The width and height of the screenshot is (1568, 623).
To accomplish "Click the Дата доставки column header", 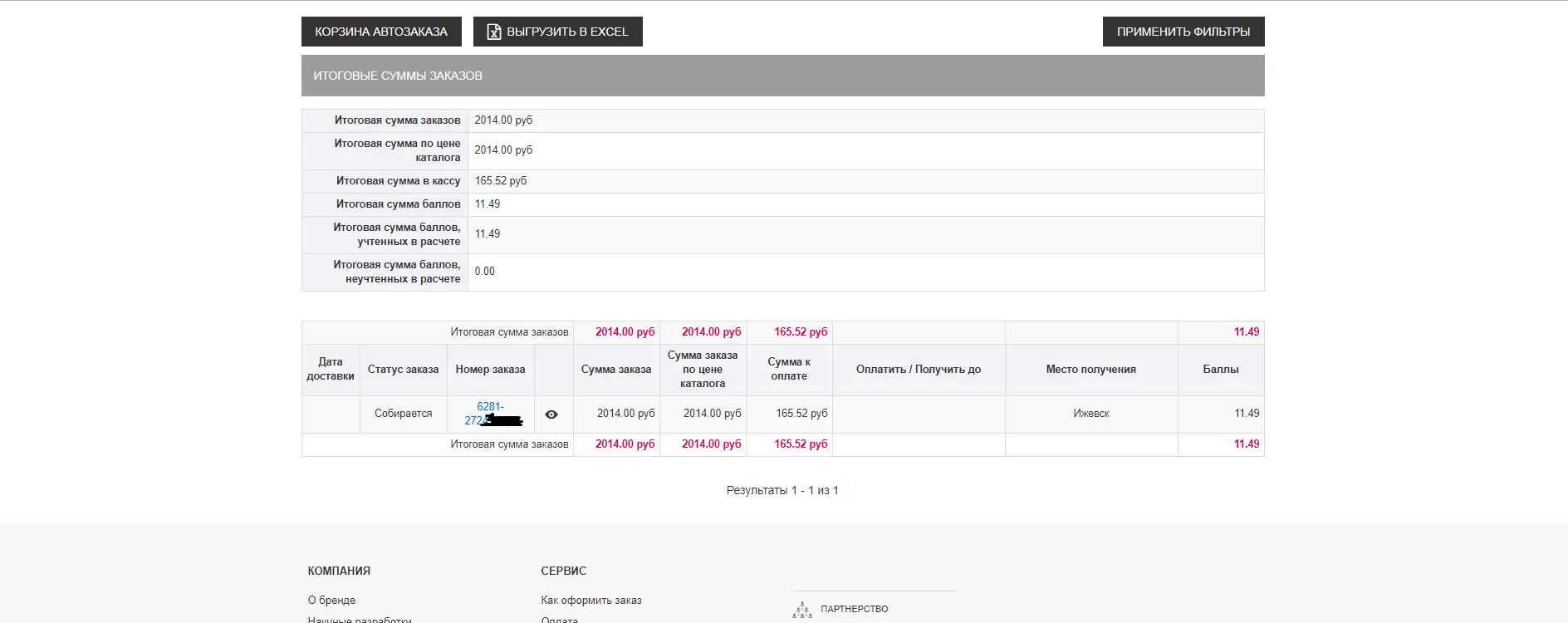I will pos(331,369).
